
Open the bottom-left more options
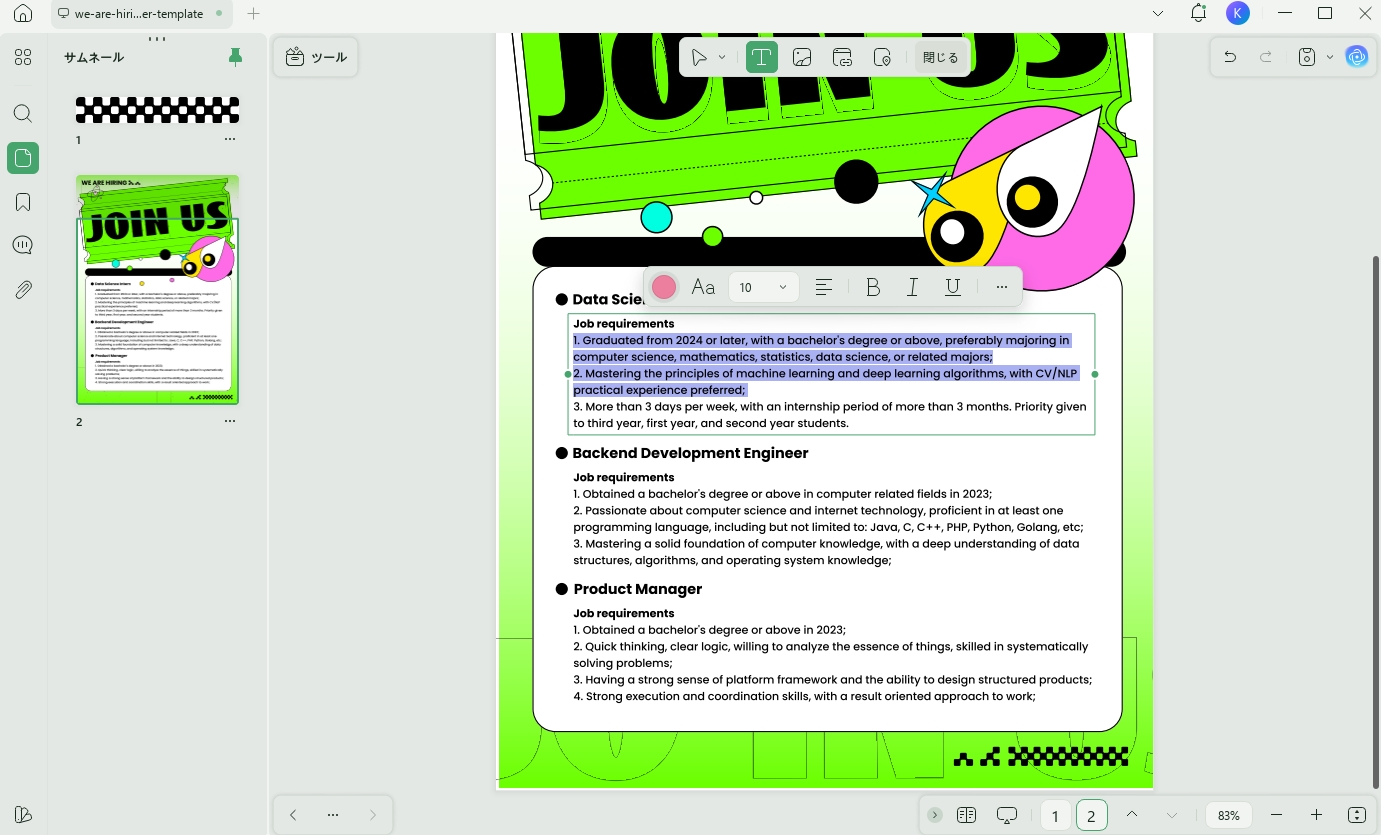(x=333, y=815)
